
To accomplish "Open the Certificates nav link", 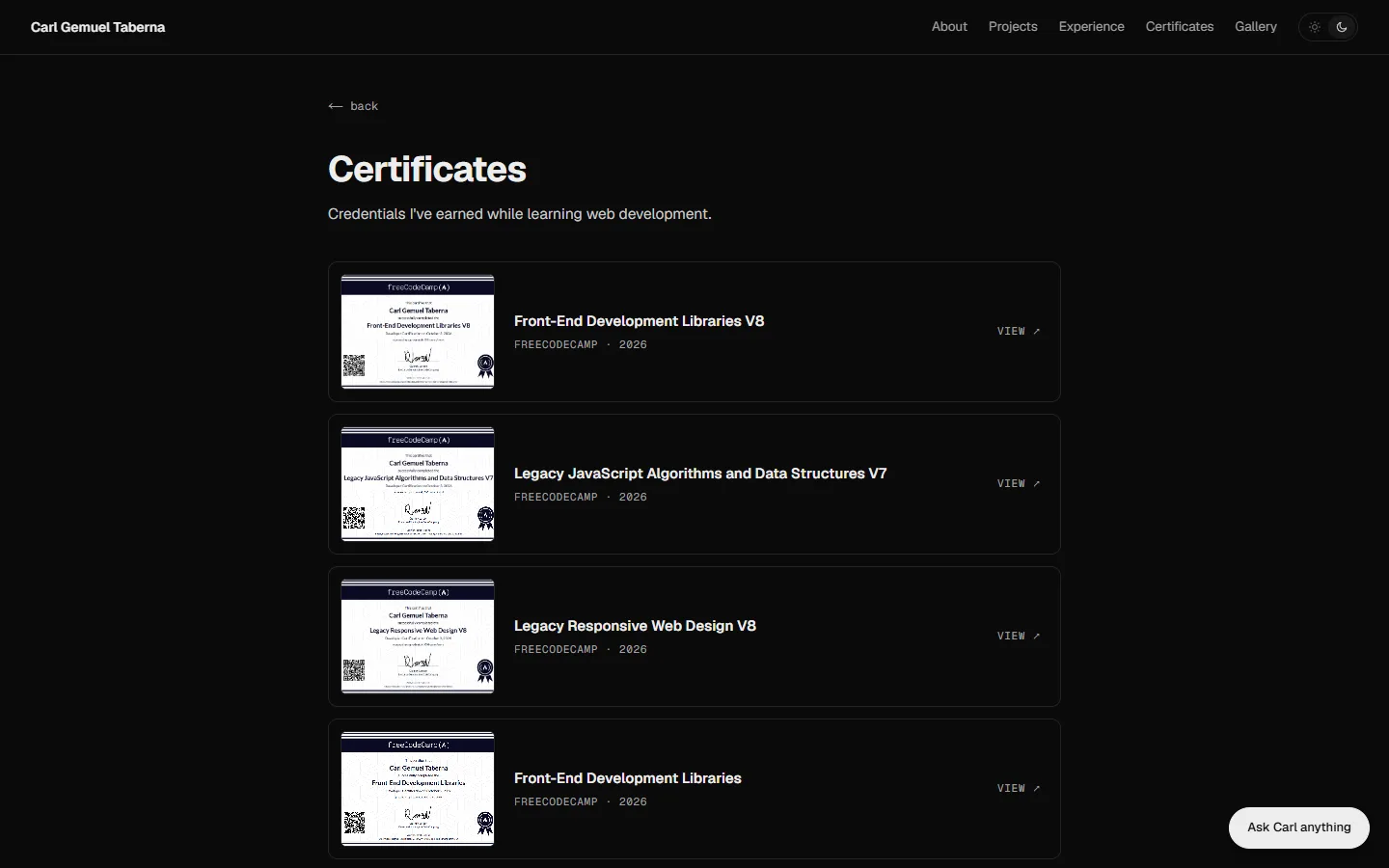I will [x=1180, y=27].
